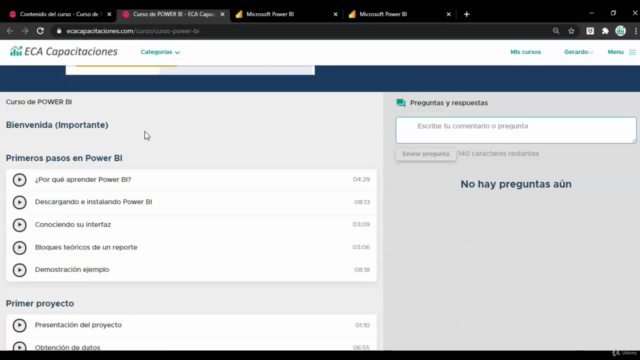Click the 'Preguntas y respuestas' heading

point(449,103)
